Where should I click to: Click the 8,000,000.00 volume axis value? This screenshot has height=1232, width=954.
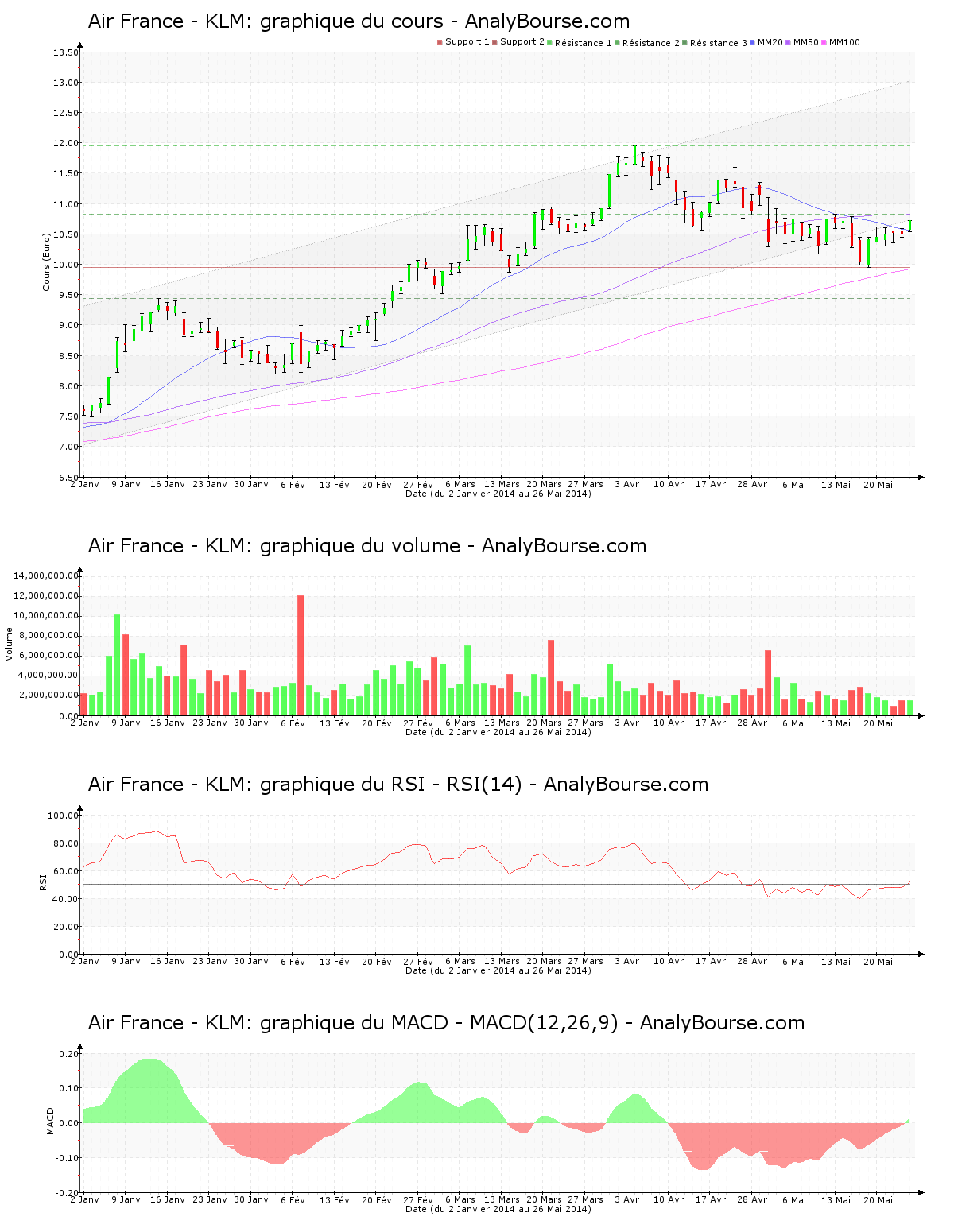[49, 636]
